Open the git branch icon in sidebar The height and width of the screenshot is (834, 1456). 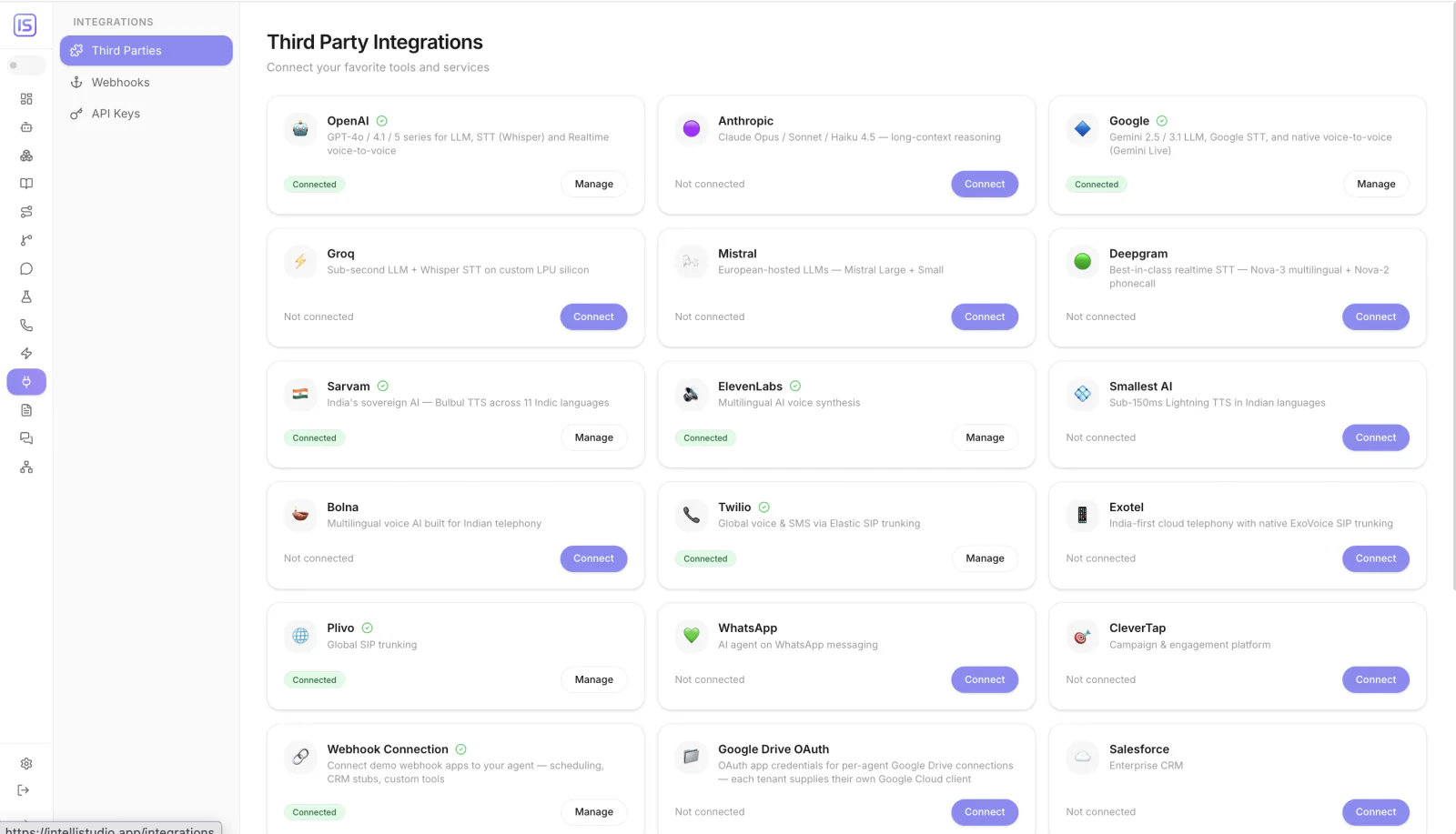coord(26,241)
